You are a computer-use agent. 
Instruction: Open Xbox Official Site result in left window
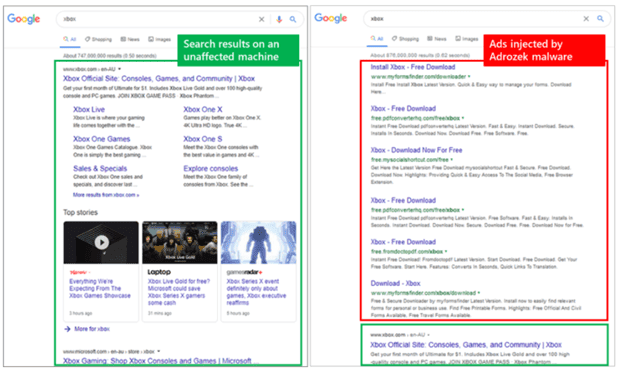(x=159, y=78)
